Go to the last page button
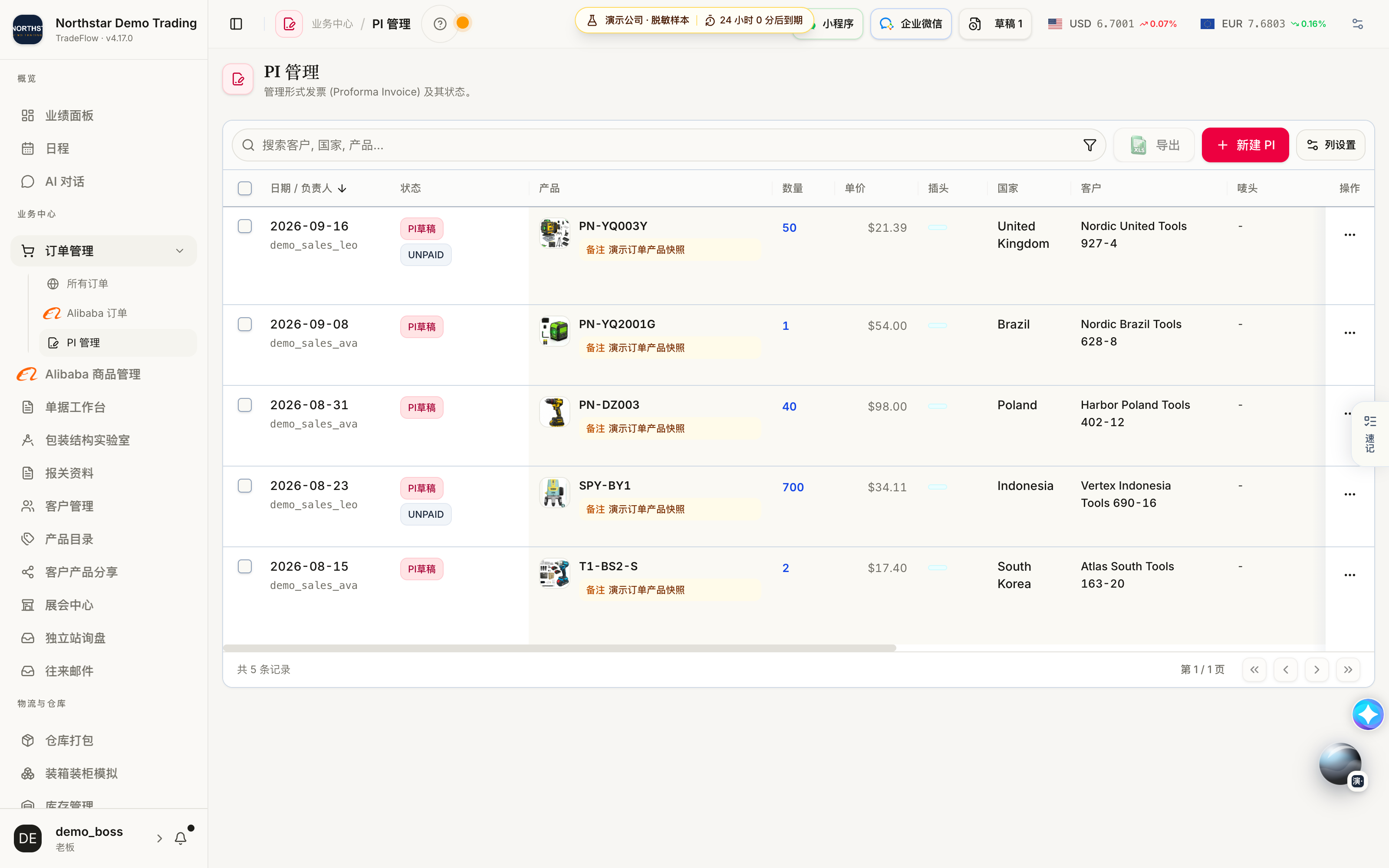Image resolution: width=1389 pixels, height=868 pixels. point(1348,669)
